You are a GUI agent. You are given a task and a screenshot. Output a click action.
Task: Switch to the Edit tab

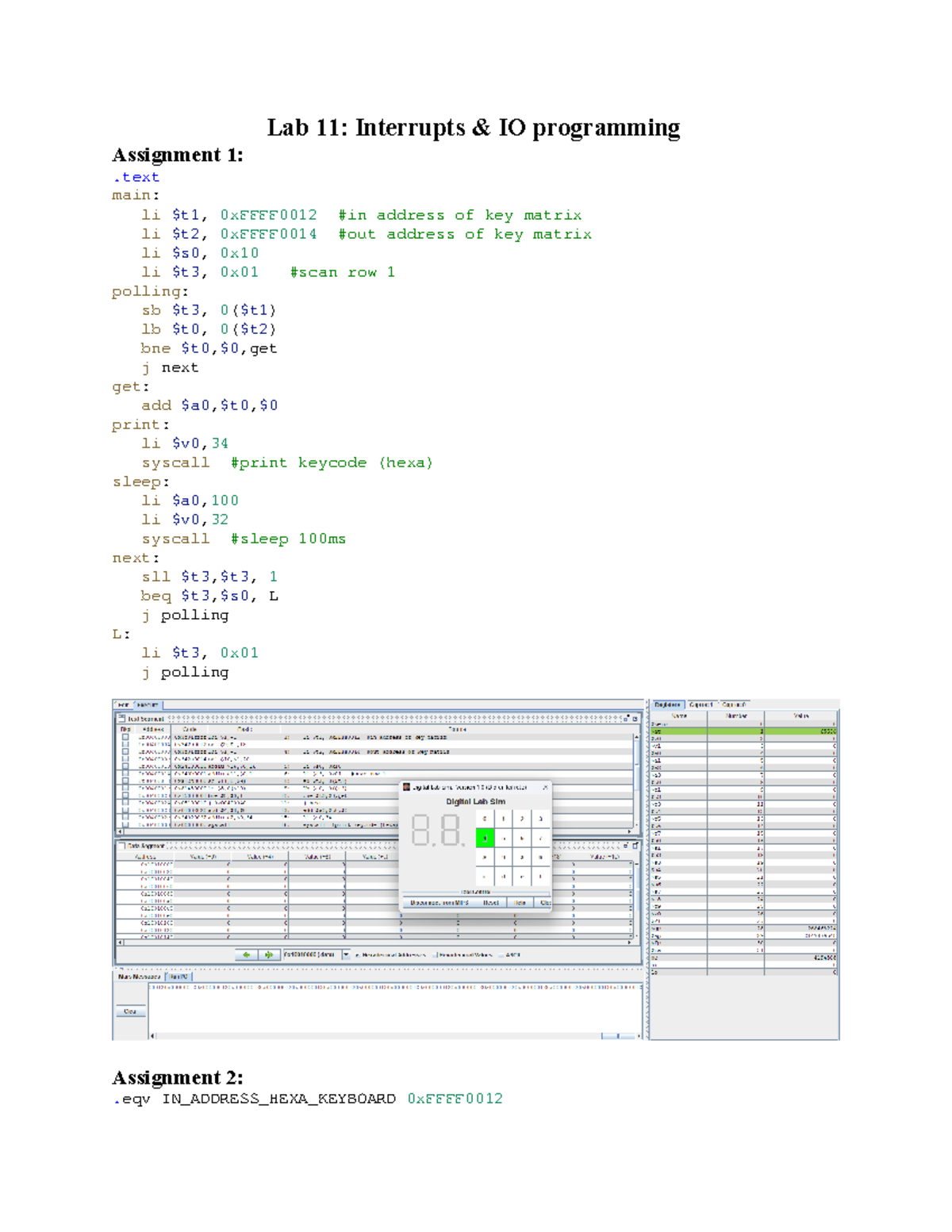(x=122, y=704)
